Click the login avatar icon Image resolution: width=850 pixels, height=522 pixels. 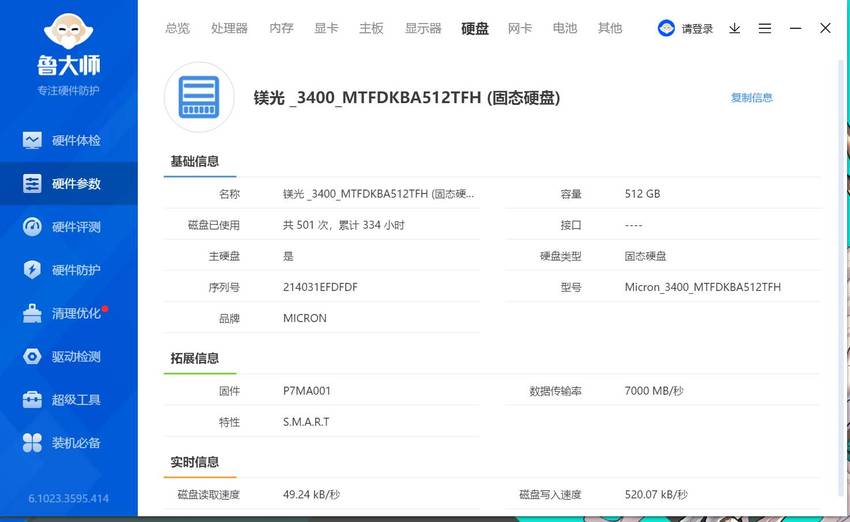click(x=666, y=28)
